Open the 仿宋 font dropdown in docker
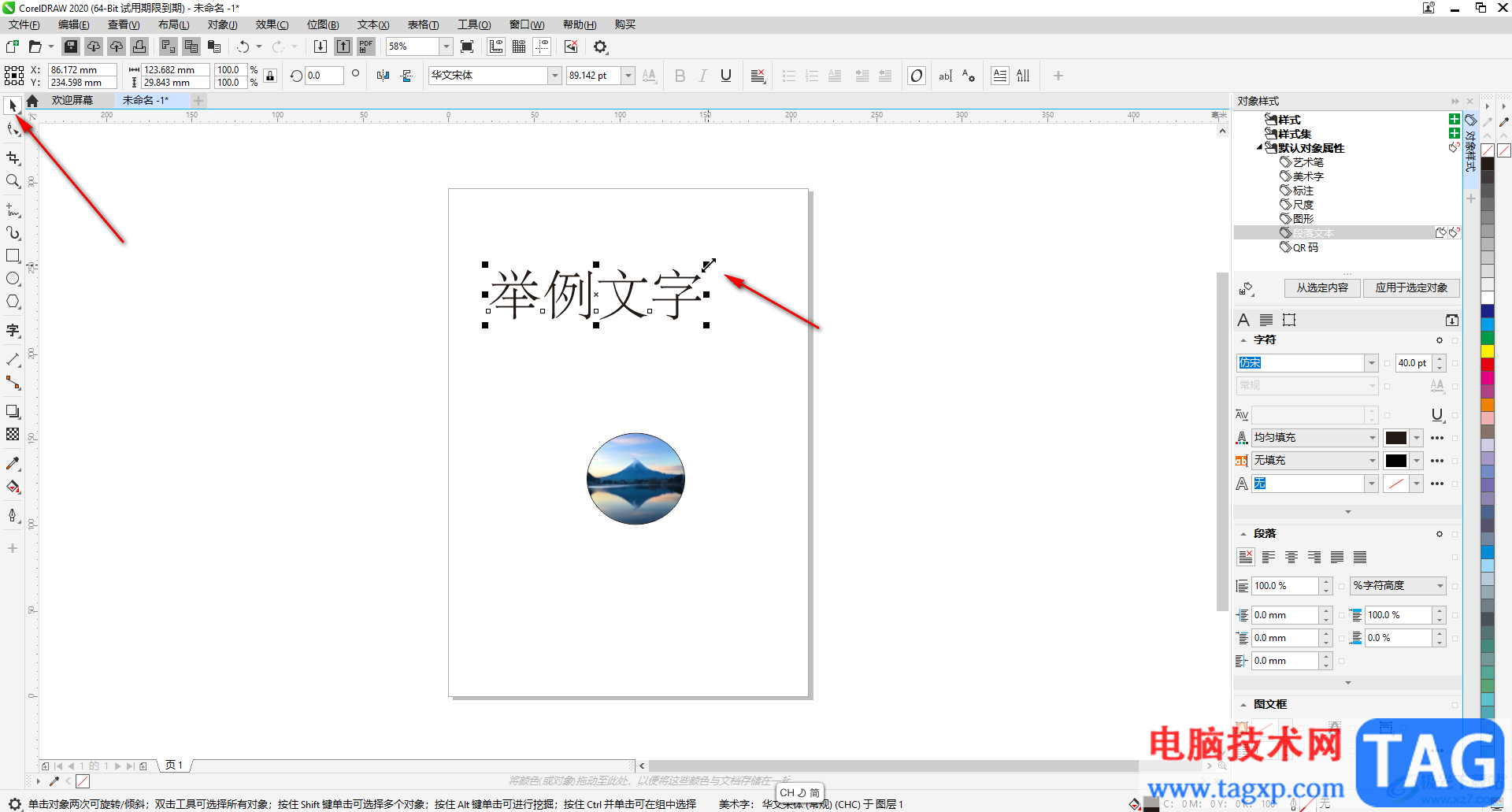Viewport: 1512px width, 812px height. coord(1372,363)
